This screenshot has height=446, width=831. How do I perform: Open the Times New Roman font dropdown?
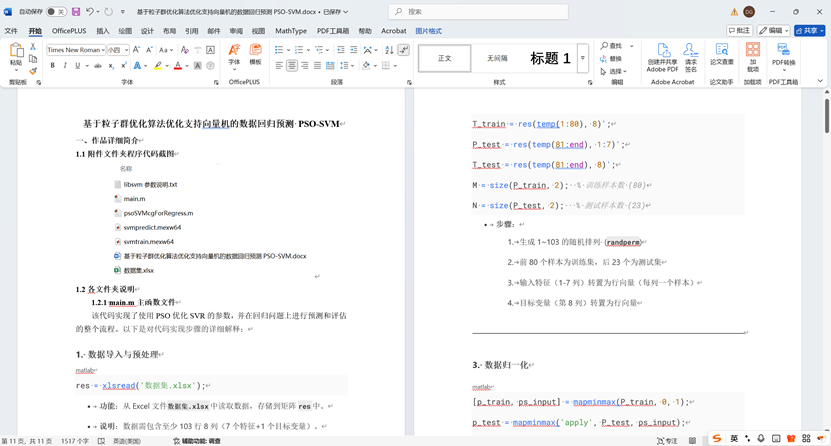(x=103, y=50)
